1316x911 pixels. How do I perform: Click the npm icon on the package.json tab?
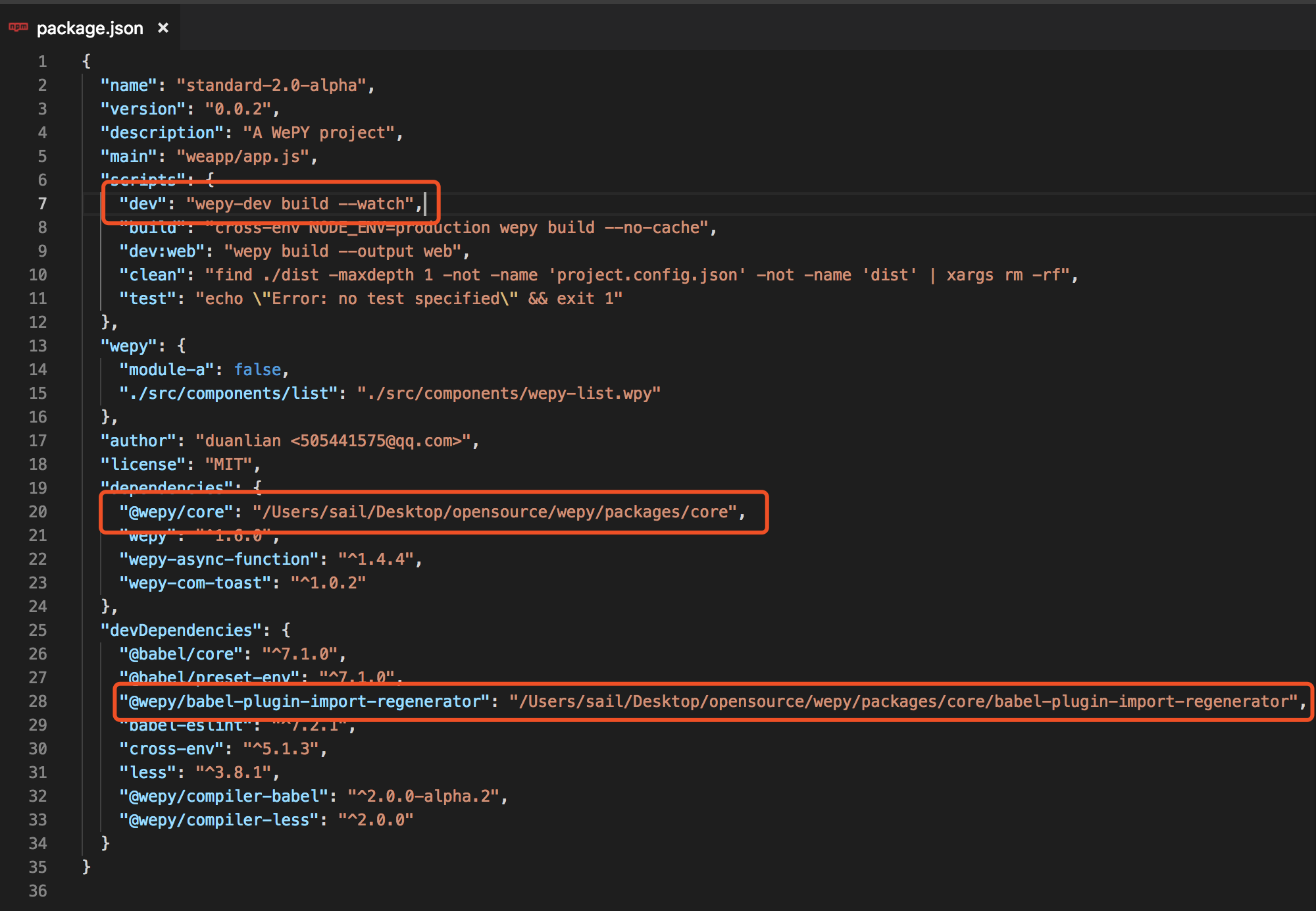18,27
